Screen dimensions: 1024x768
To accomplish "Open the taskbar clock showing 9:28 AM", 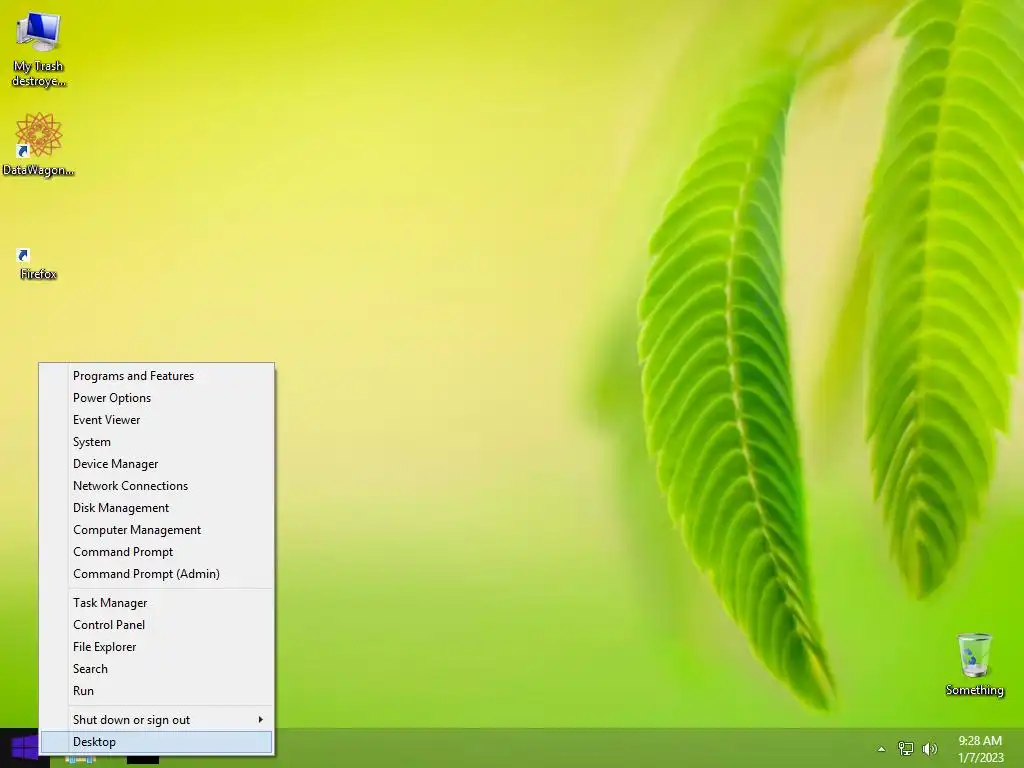I will pos(980,749).
